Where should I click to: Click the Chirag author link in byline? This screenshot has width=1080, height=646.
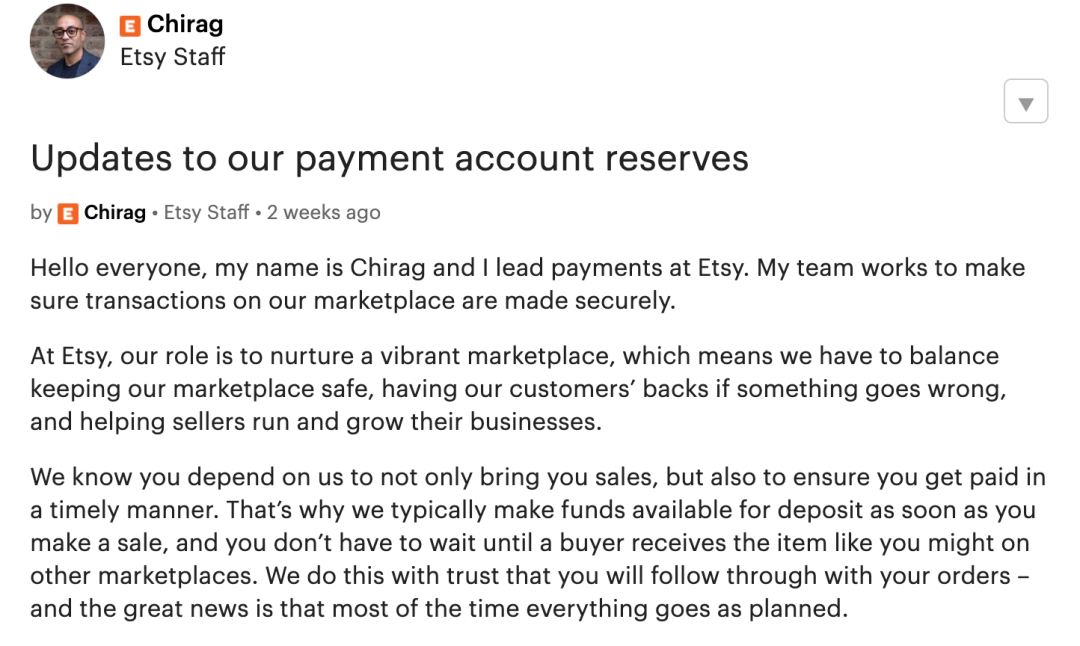115,212
